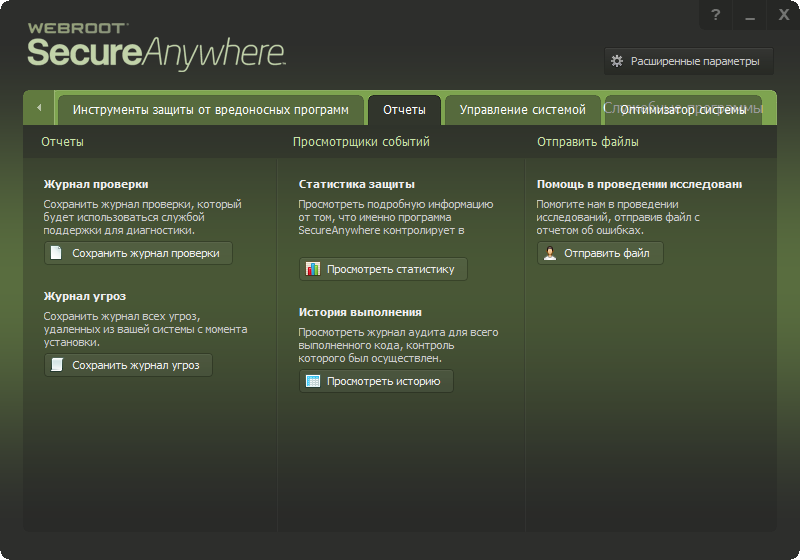Select the Отчеты tab

[x=404, y=110]
